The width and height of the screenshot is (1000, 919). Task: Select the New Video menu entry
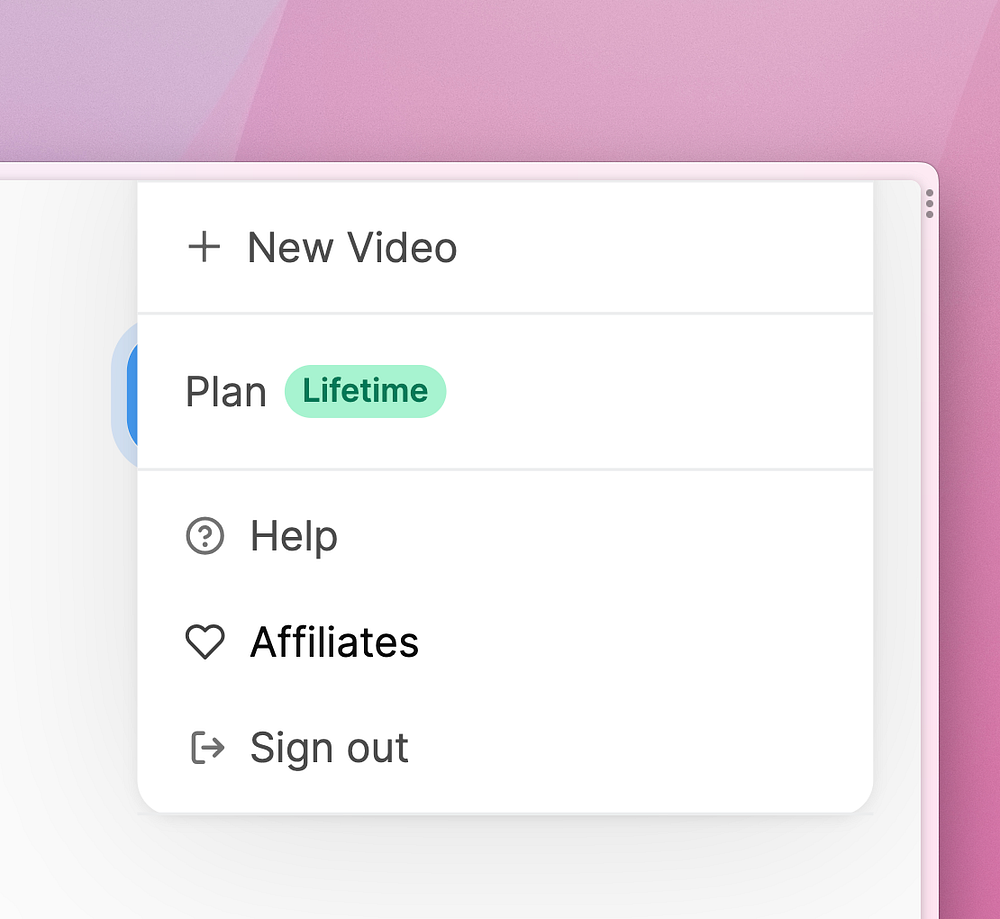tap(505, 247)
